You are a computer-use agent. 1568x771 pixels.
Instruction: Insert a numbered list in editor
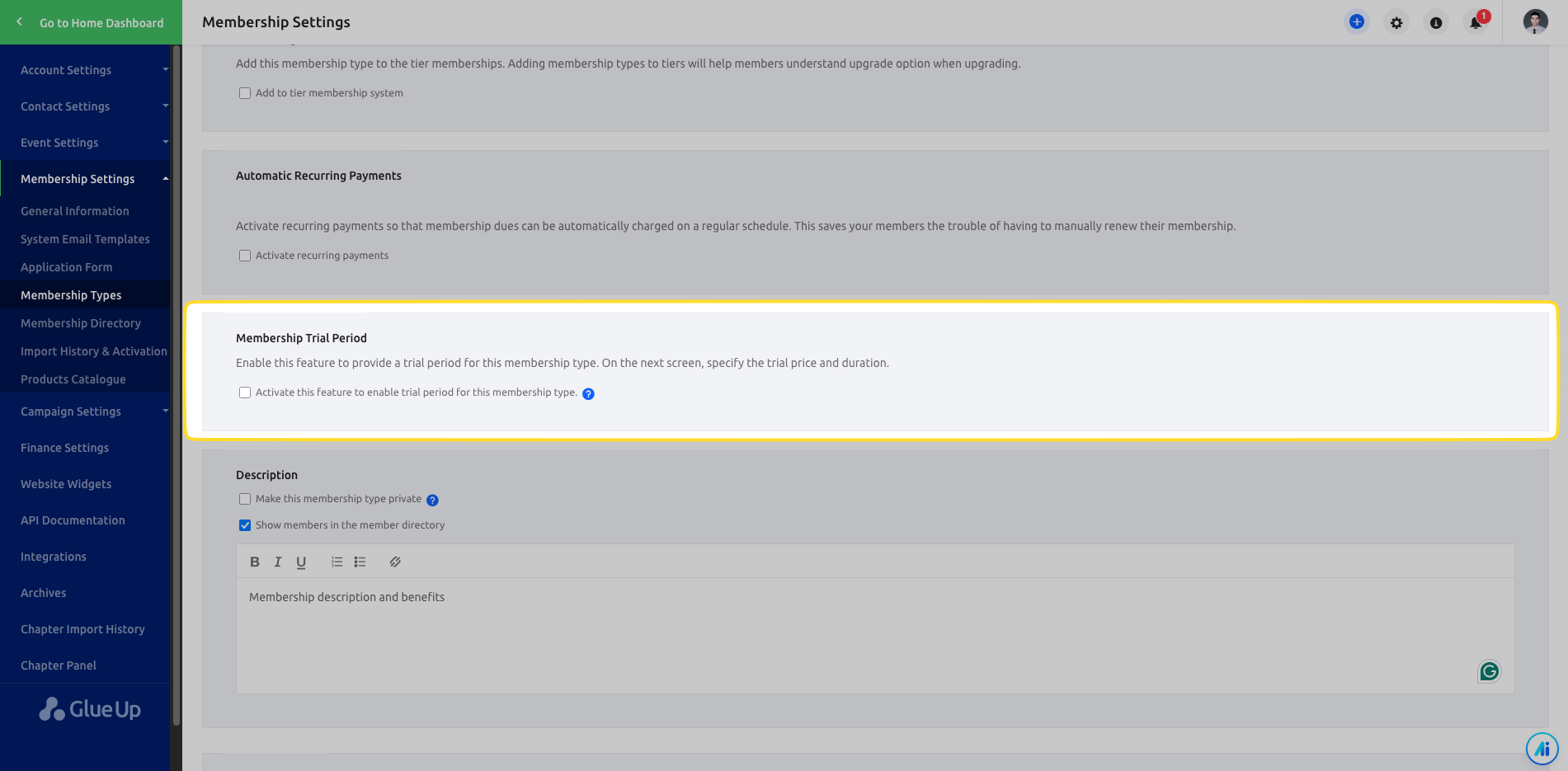point(337,562)
